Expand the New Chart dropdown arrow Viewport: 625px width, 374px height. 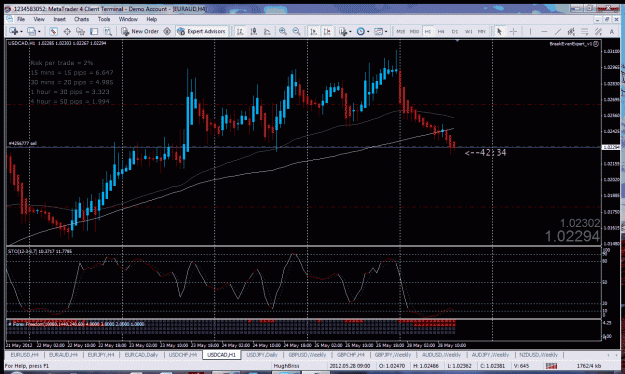(21, 31)
